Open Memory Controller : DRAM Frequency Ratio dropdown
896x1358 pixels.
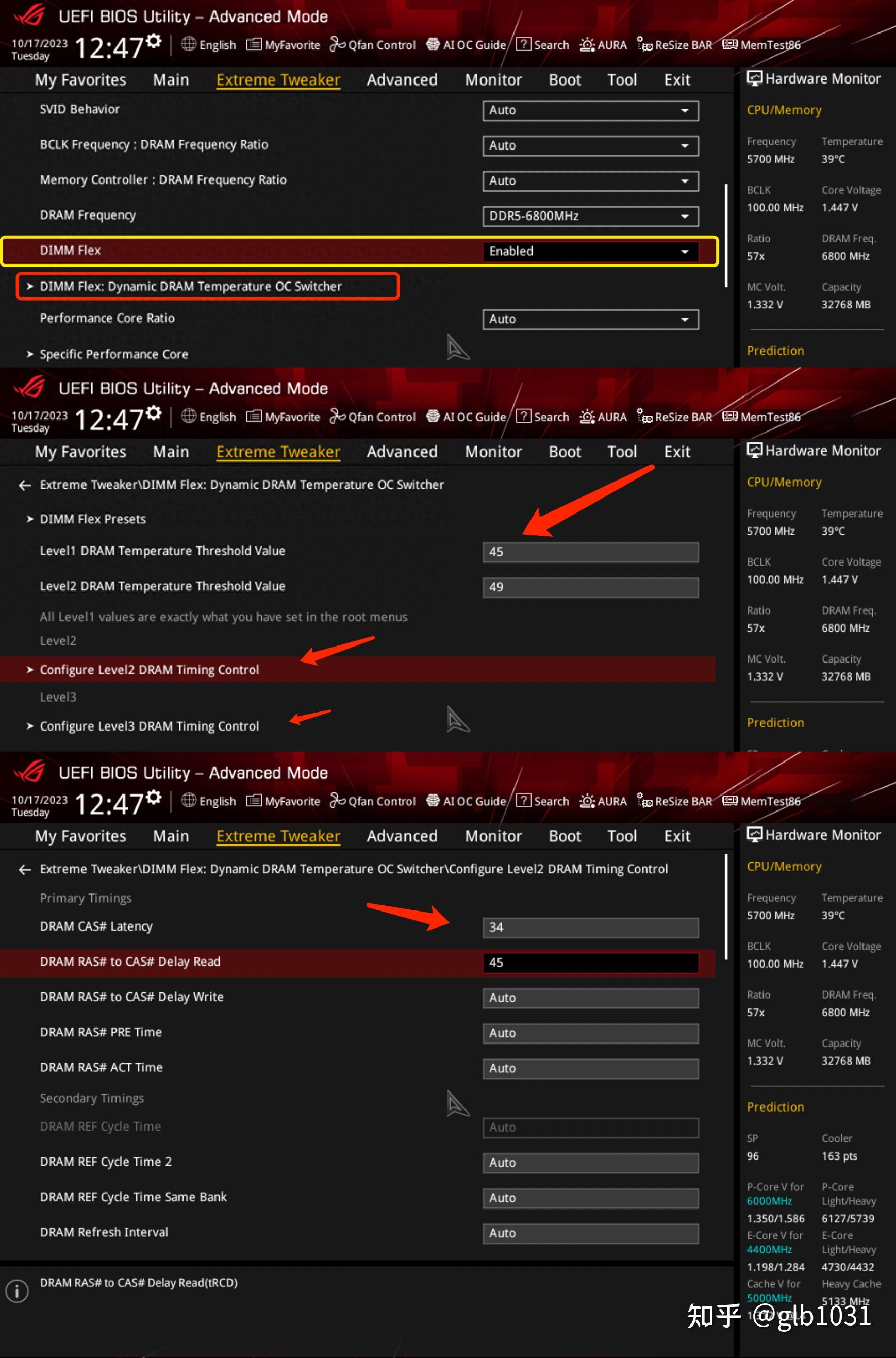590,181
